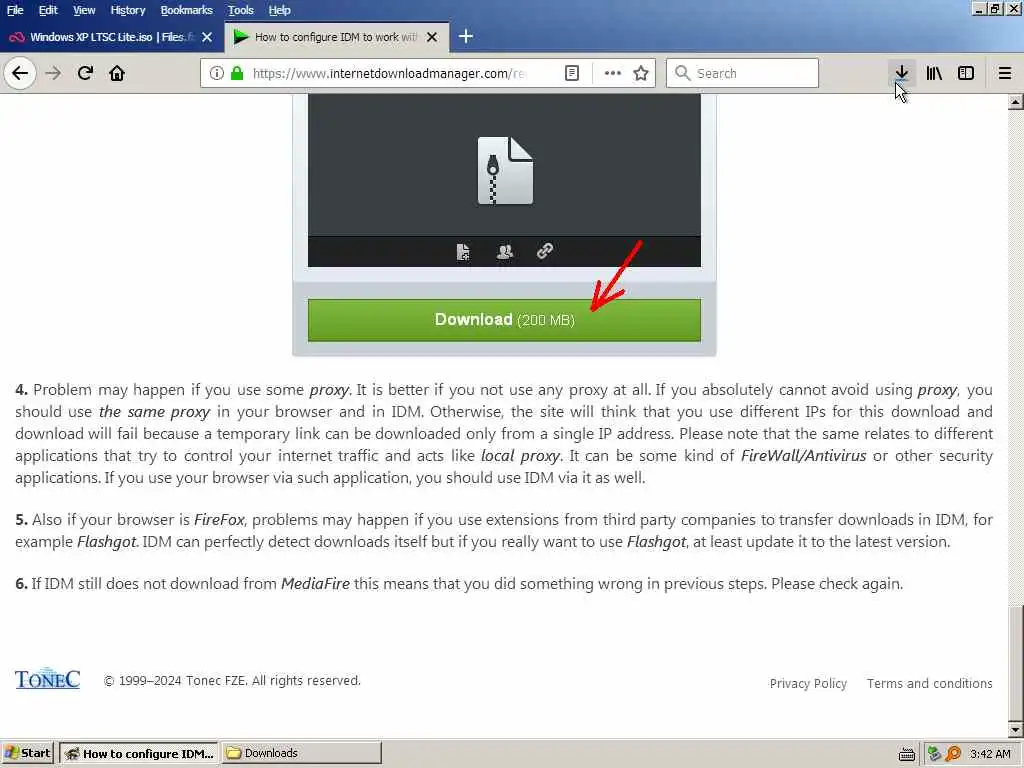This screenshot has width=1024, height=768.
Task: Open Terms and conditions link
Action: tap(929, 684)
